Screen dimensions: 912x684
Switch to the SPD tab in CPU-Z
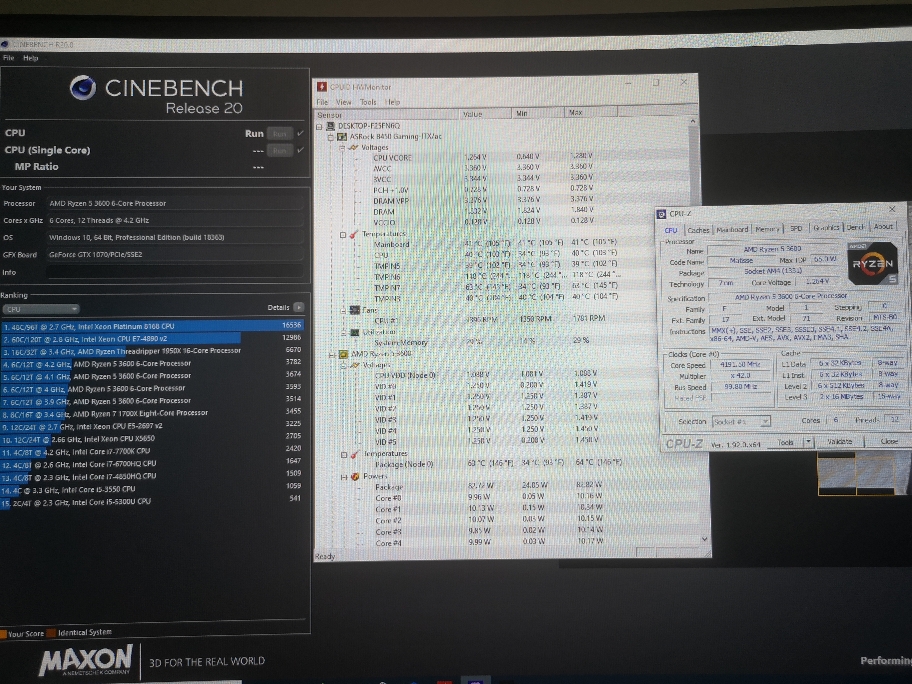coord(796,229)
